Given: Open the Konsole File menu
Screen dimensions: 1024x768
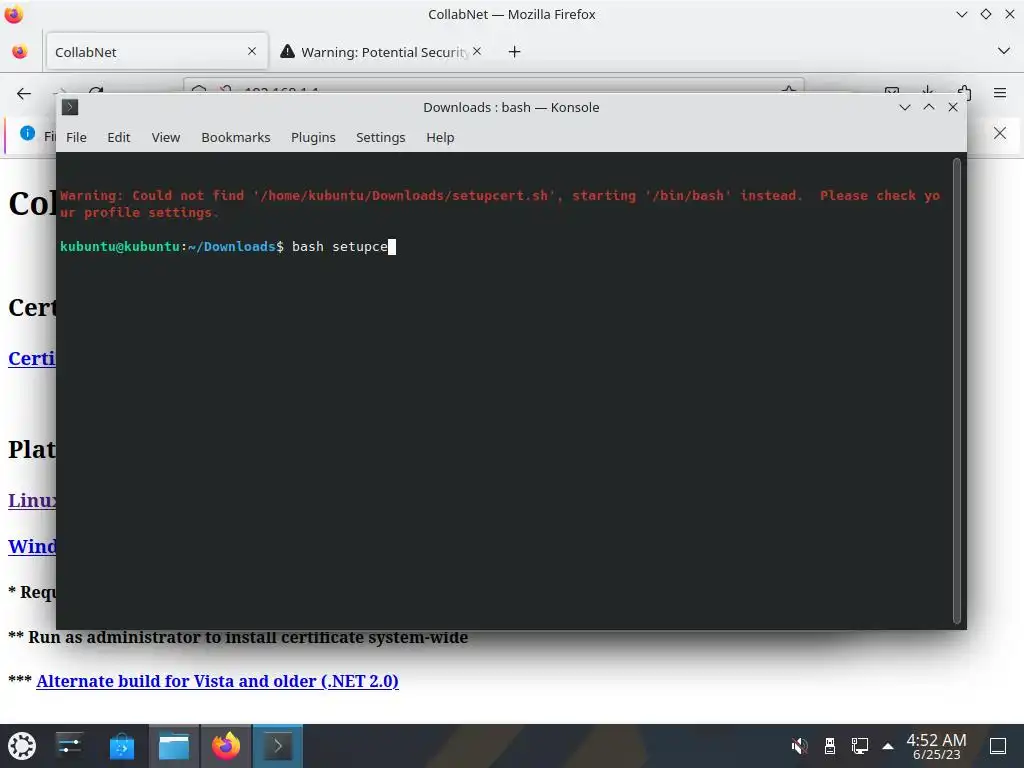Looking at the screenshot, I should [x=76, y=137].
